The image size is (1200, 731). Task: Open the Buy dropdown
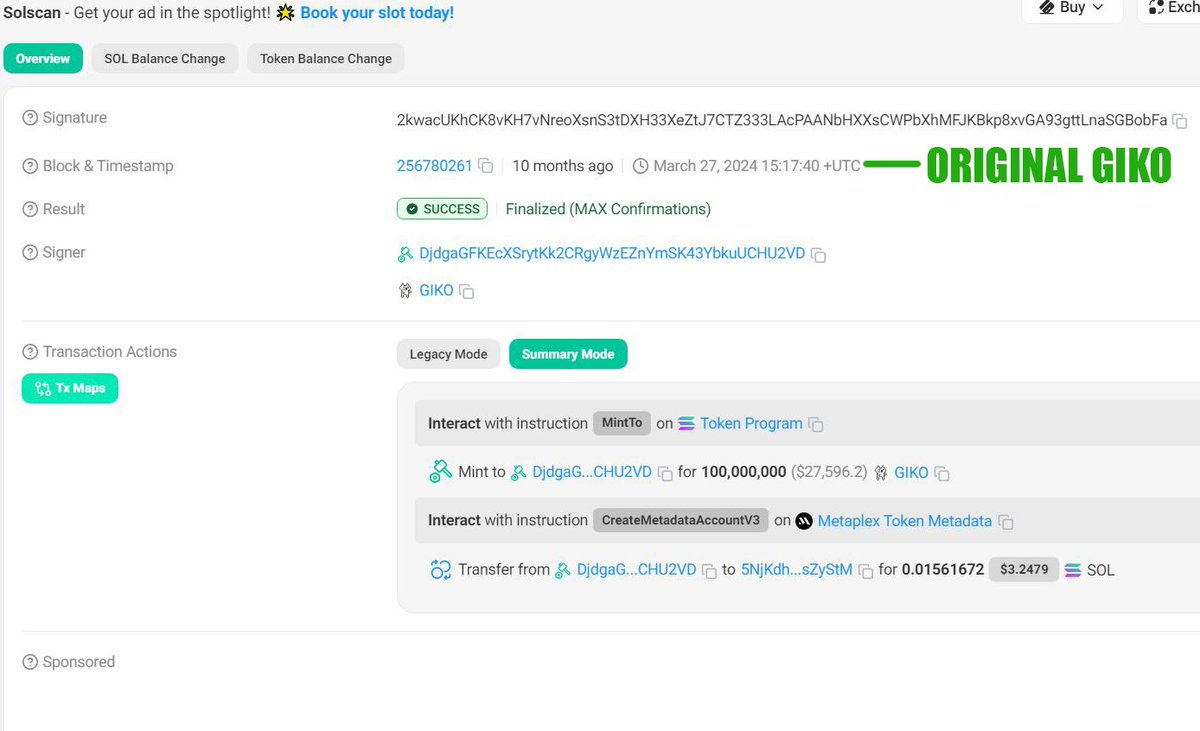pos(1072,8)
